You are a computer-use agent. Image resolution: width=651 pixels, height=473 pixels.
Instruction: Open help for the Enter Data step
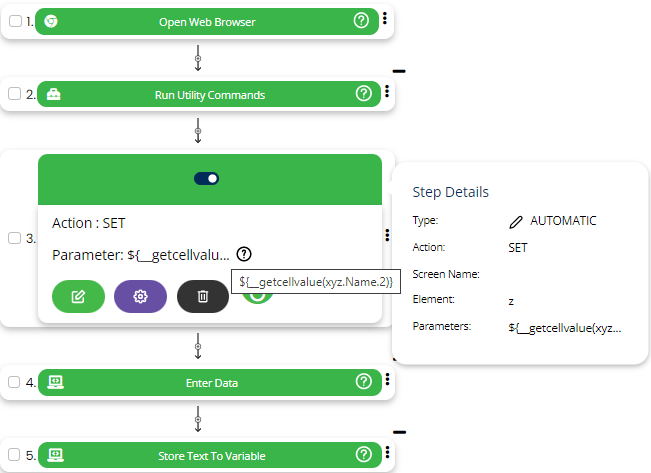[x=363, y=382]
